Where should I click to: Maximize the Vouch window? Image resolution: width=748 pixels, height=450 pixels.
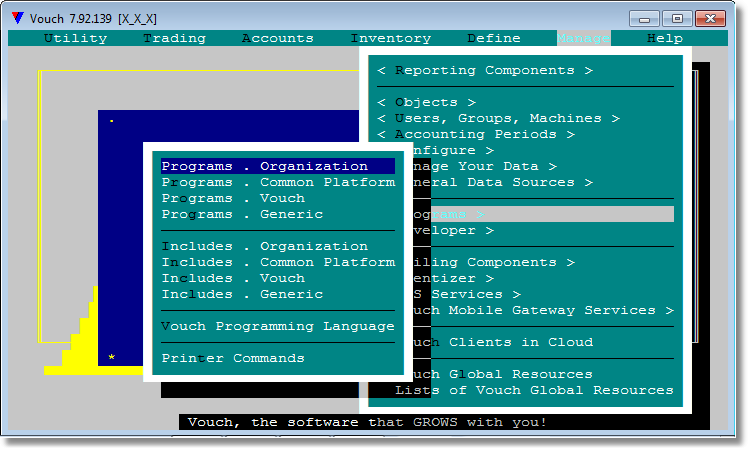pos(677,19)
